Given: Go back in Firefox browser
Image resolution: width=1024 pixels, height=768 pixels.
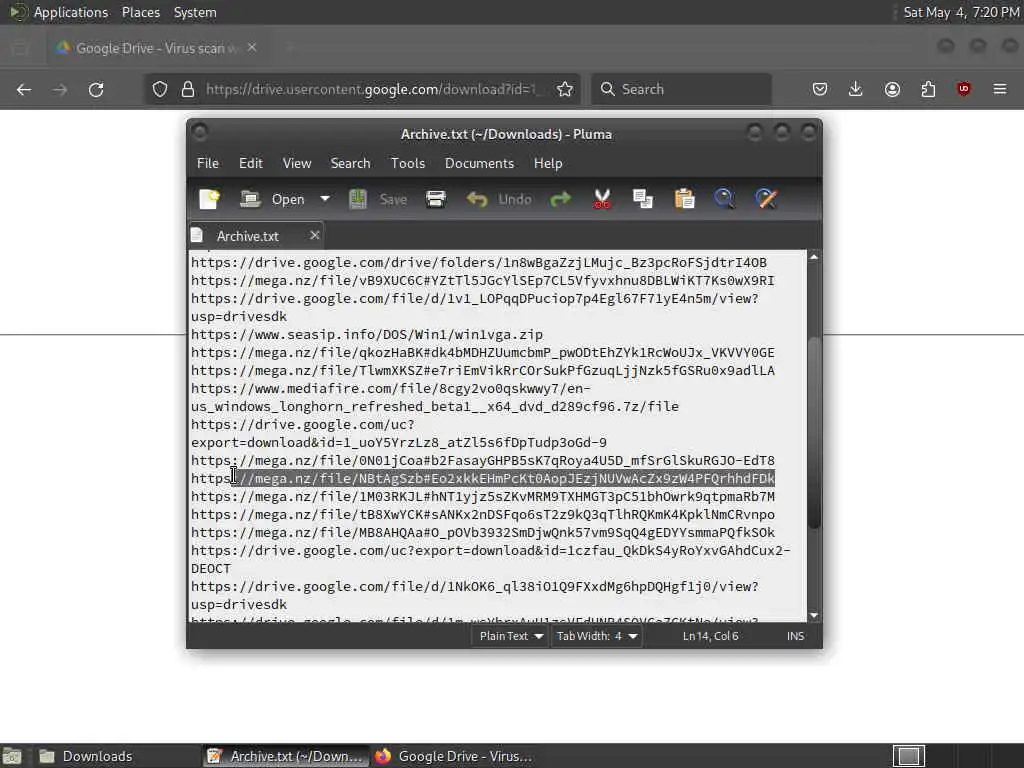Looking at the screenshot, I should [x=24, y=89].
